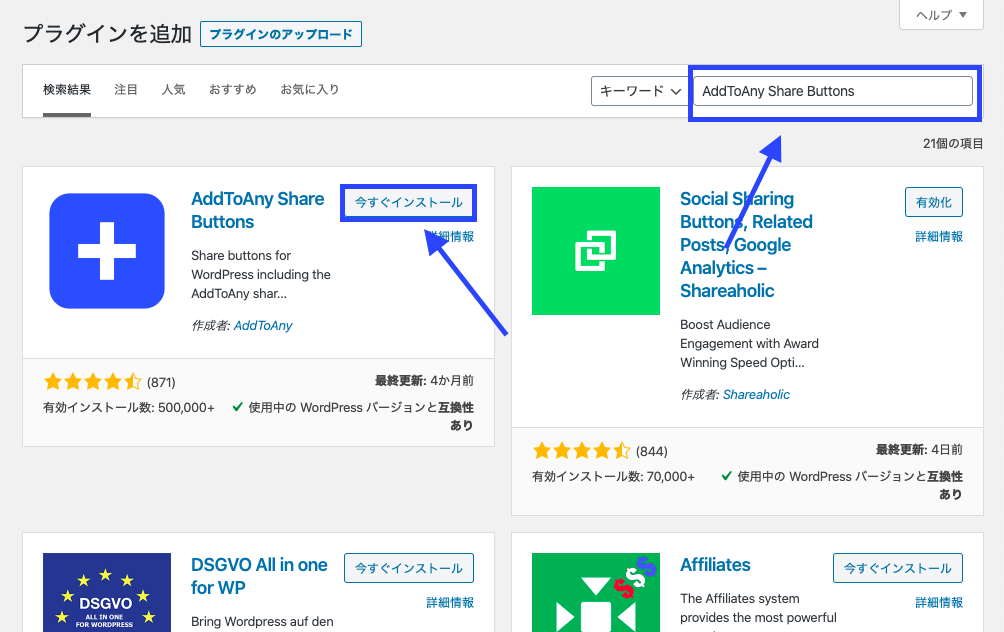Screen dimensions: 1004x632
Task: Switch to the 注目 tab
Action: coord(126,90)
